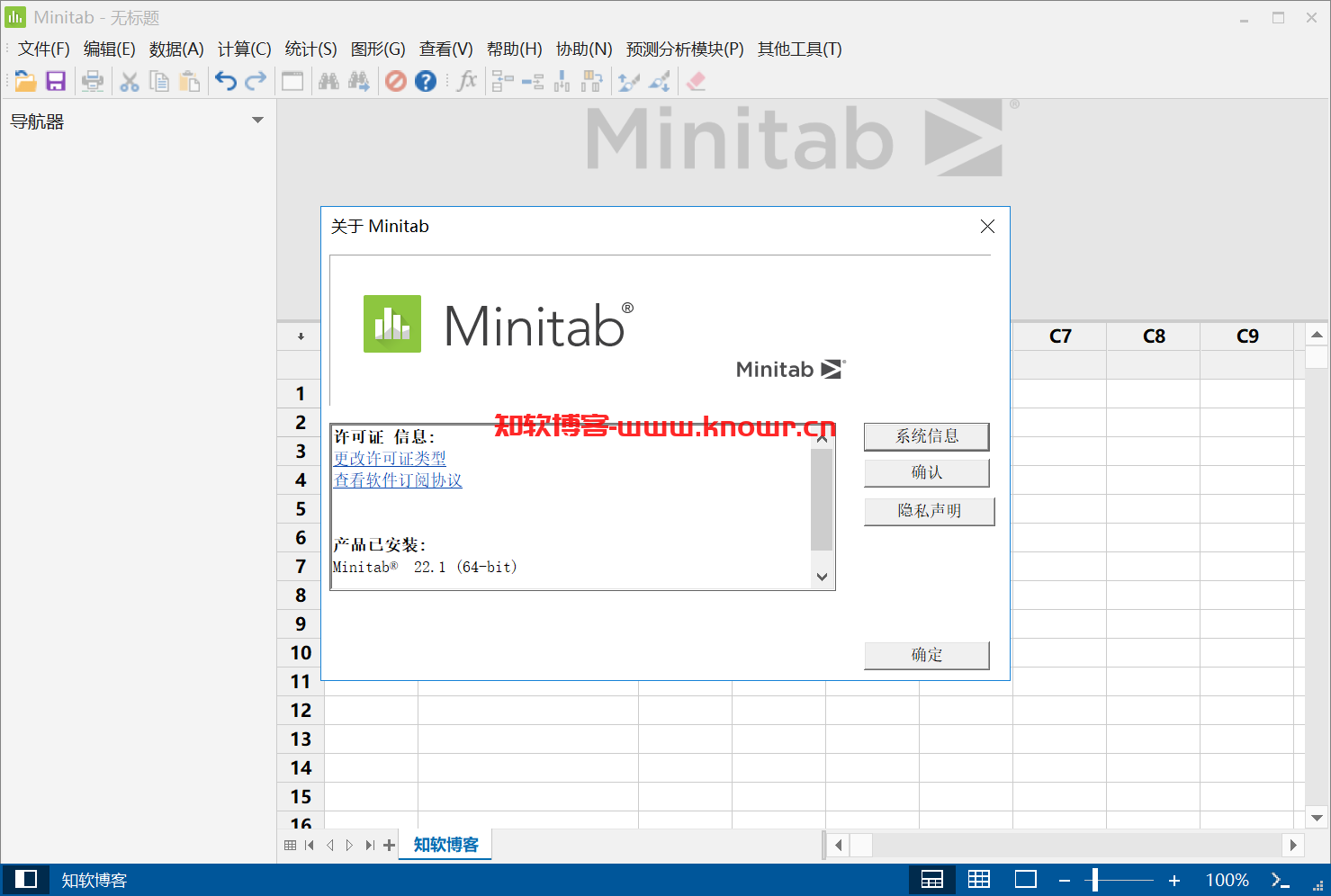Screen dimensions: 1331x896
Task: Open the 更改许可证类型 link
Action: pyautogui.click(x=390, y=458)
